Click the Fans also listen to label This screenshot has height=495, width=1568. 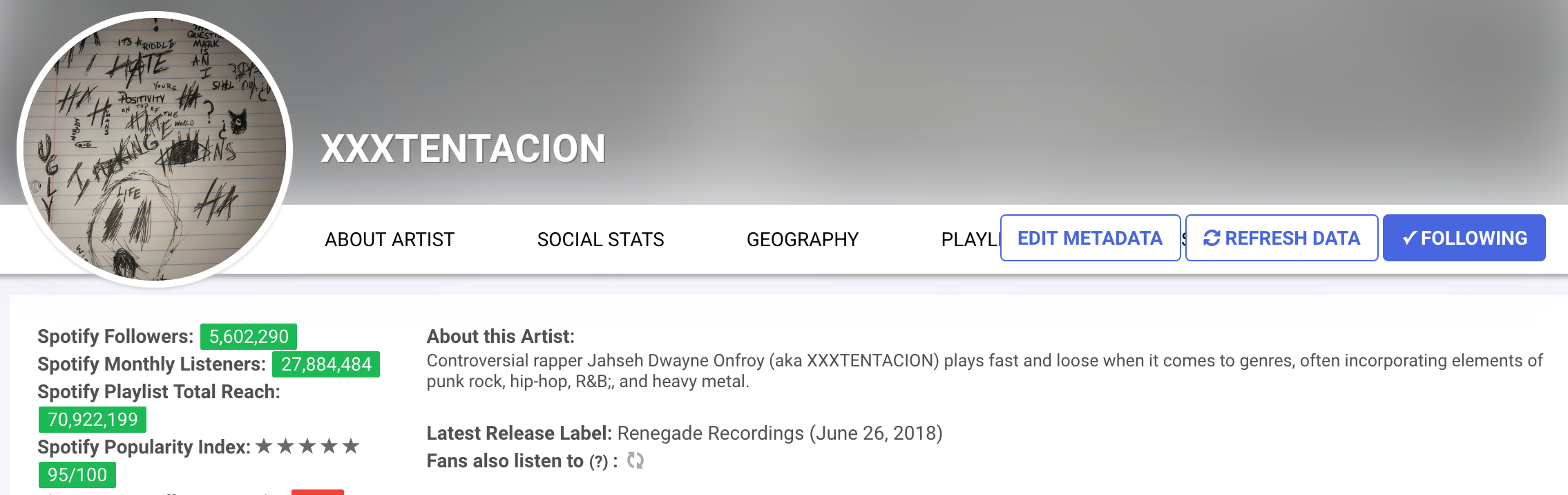505,461
